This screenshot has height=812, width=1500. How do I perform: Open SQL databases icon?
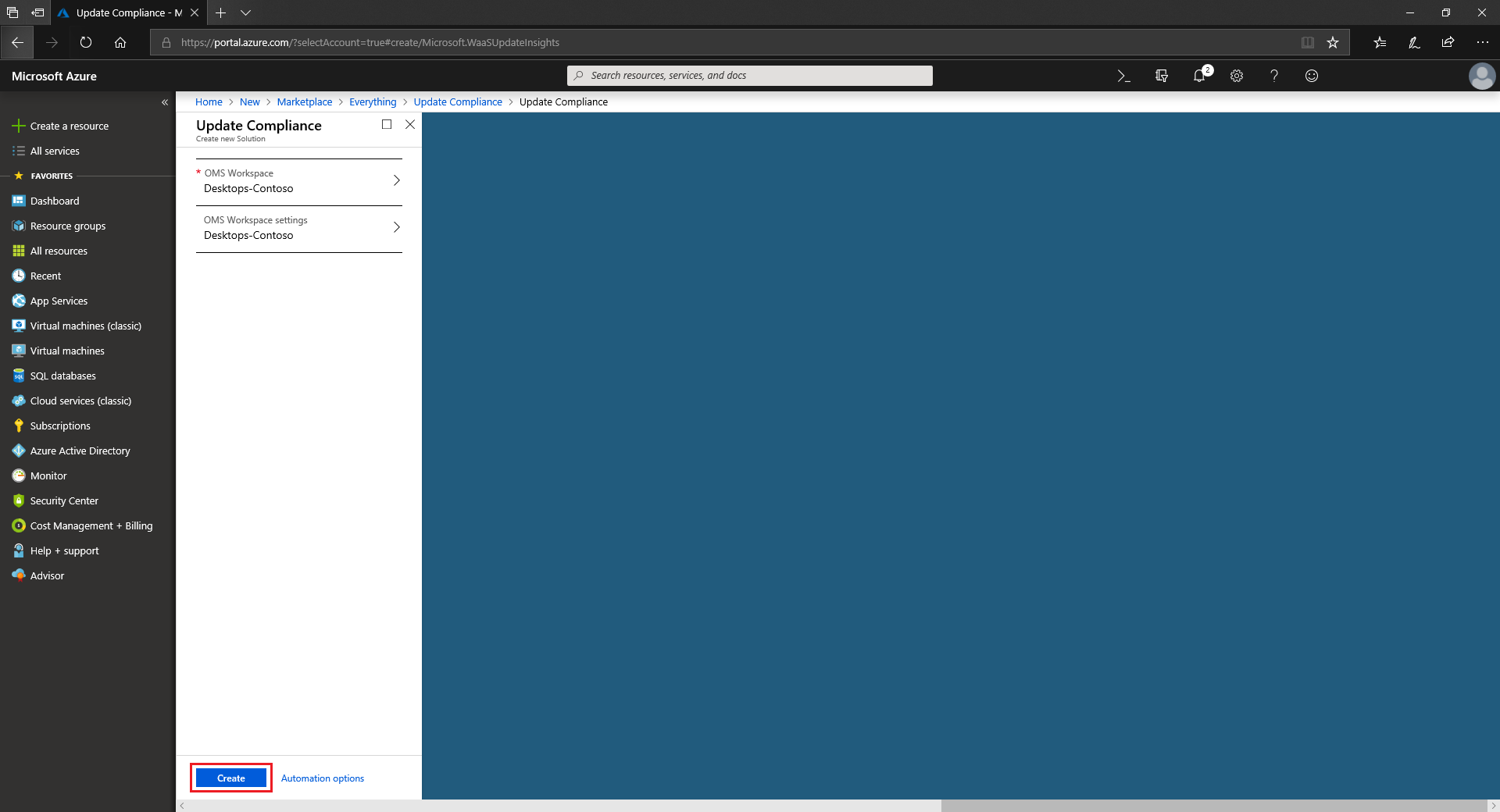(19, 376)
